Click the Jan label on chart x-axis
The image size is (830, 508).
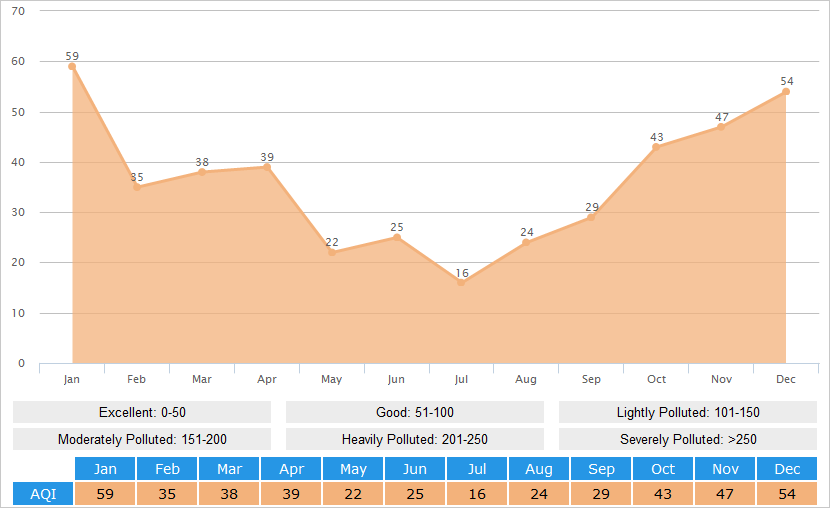click(x=71, y=379)
